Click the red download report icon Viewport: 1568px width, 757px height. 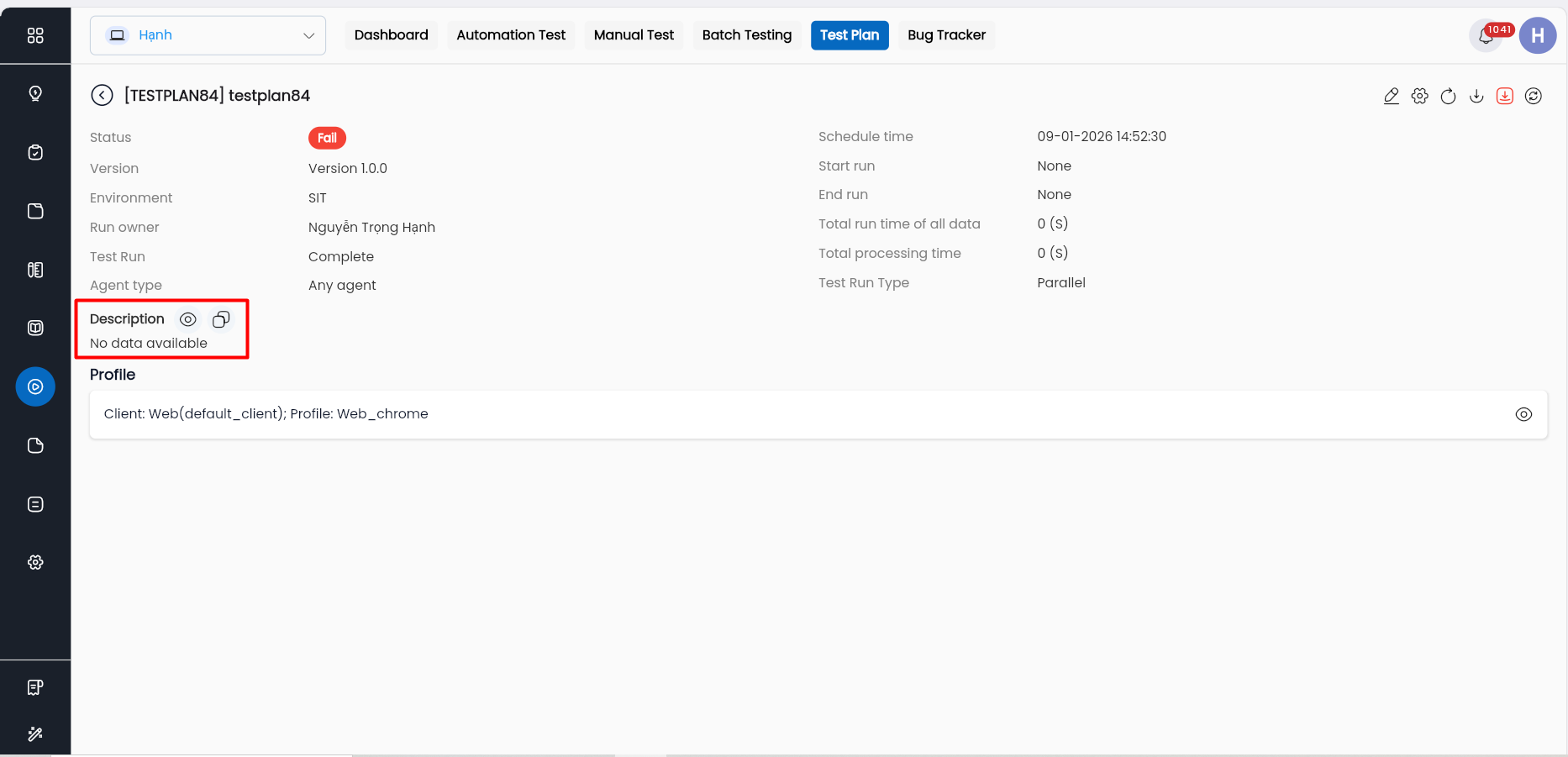(x=1505, y=96)
